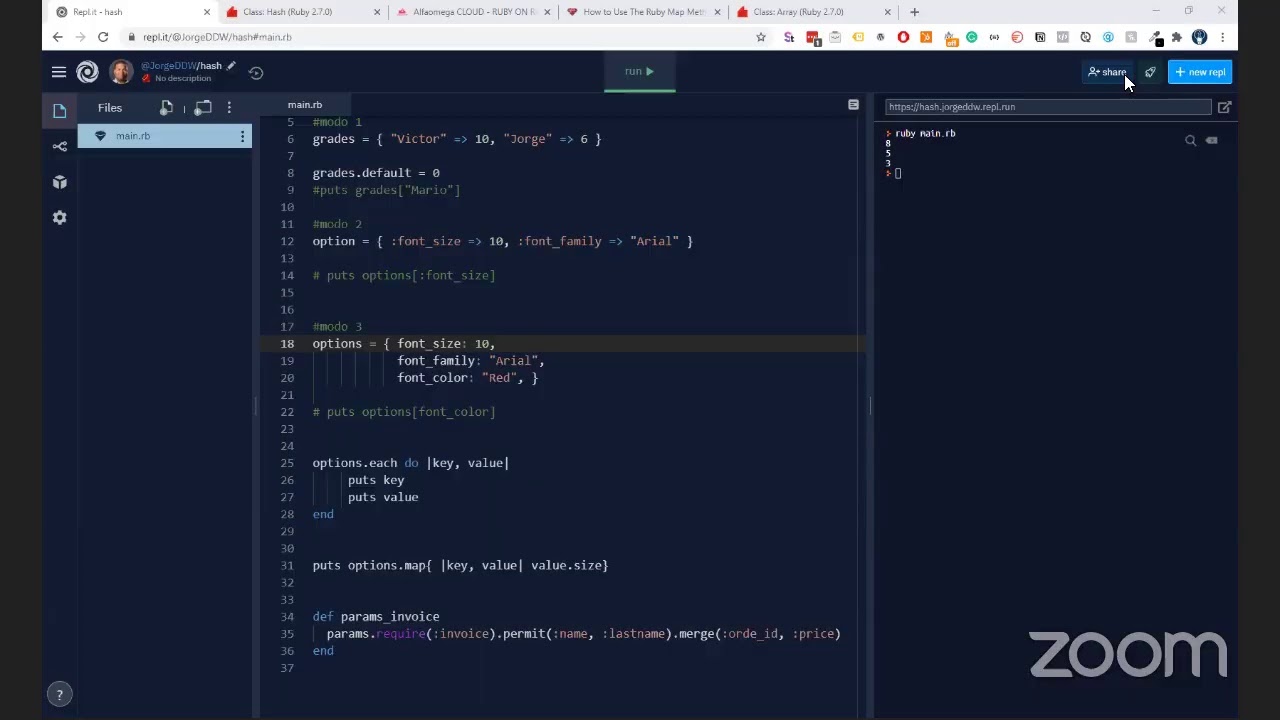Run the program with the run button

(x=639, y=72)
